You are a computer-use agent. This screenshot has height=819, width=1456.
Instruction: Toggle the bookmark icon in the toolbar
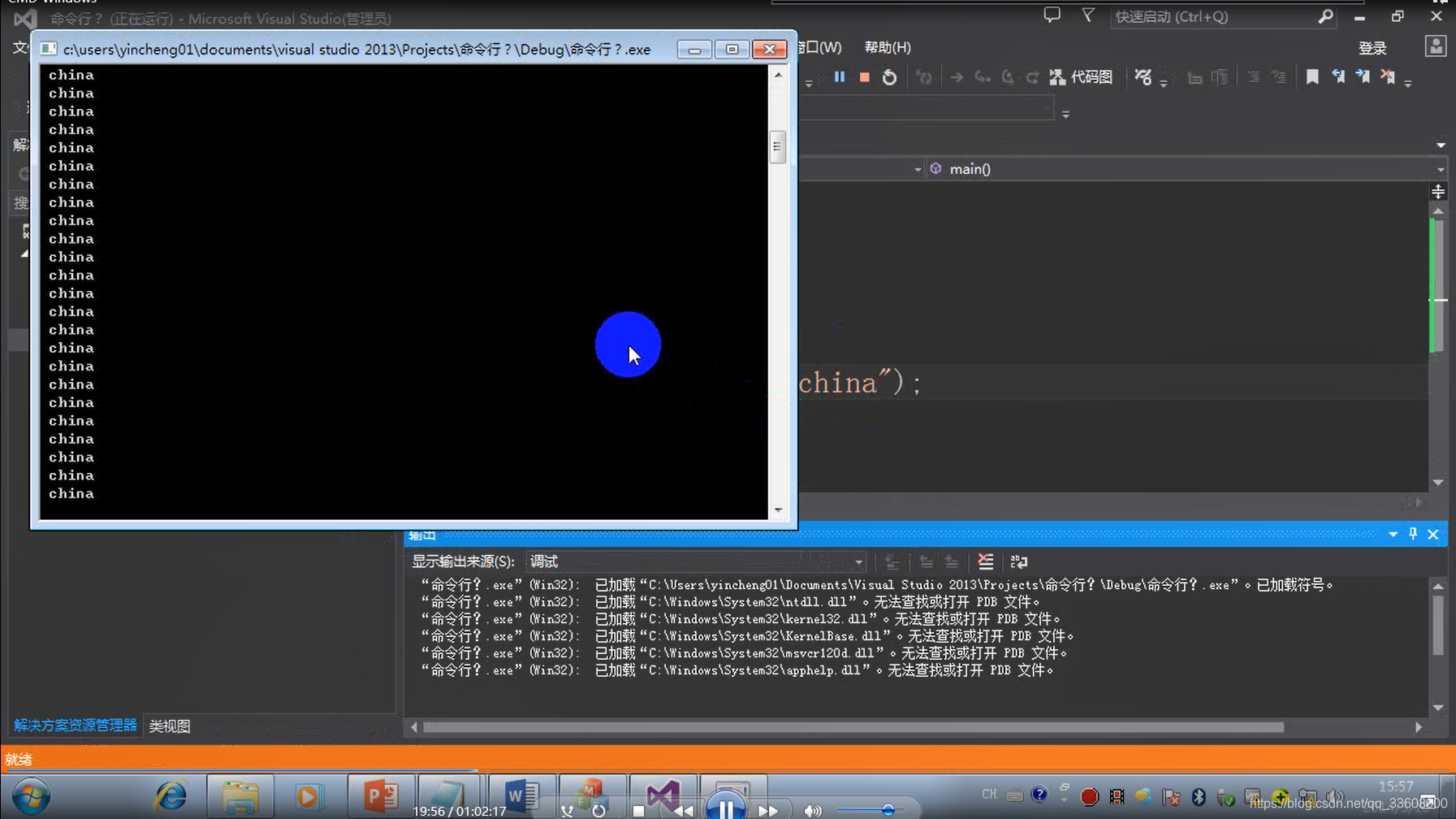point(1312,76)
